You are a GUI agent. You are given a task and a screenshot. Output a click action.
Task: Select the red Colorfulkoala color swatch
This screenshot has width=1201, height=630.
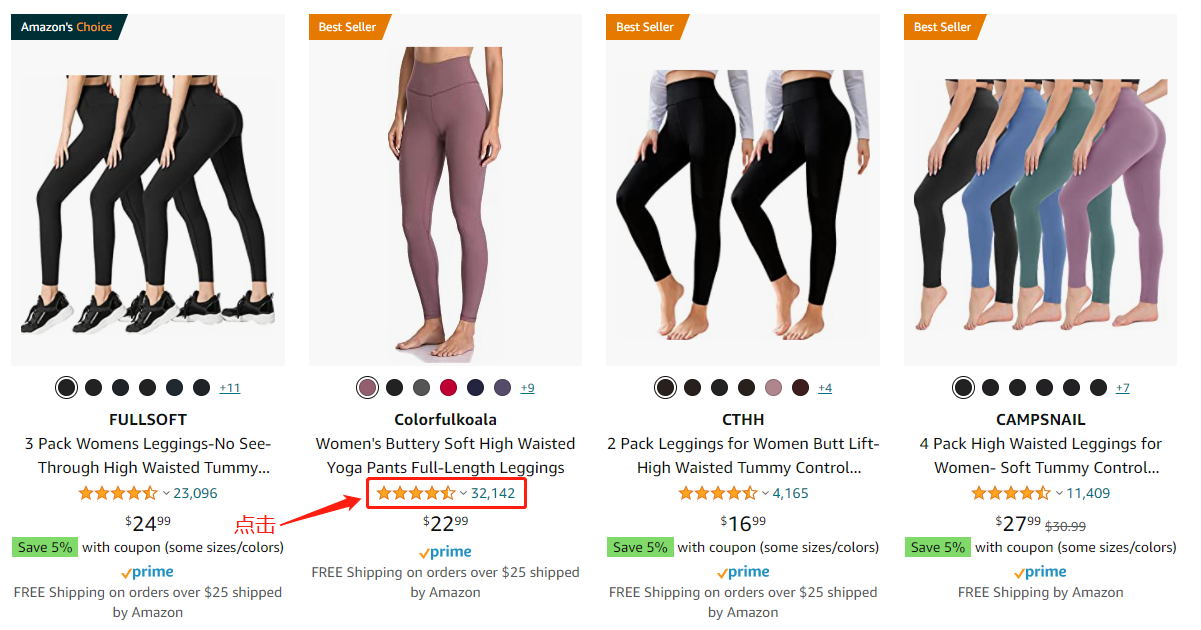pyautogui.click(x=448, y=388)
